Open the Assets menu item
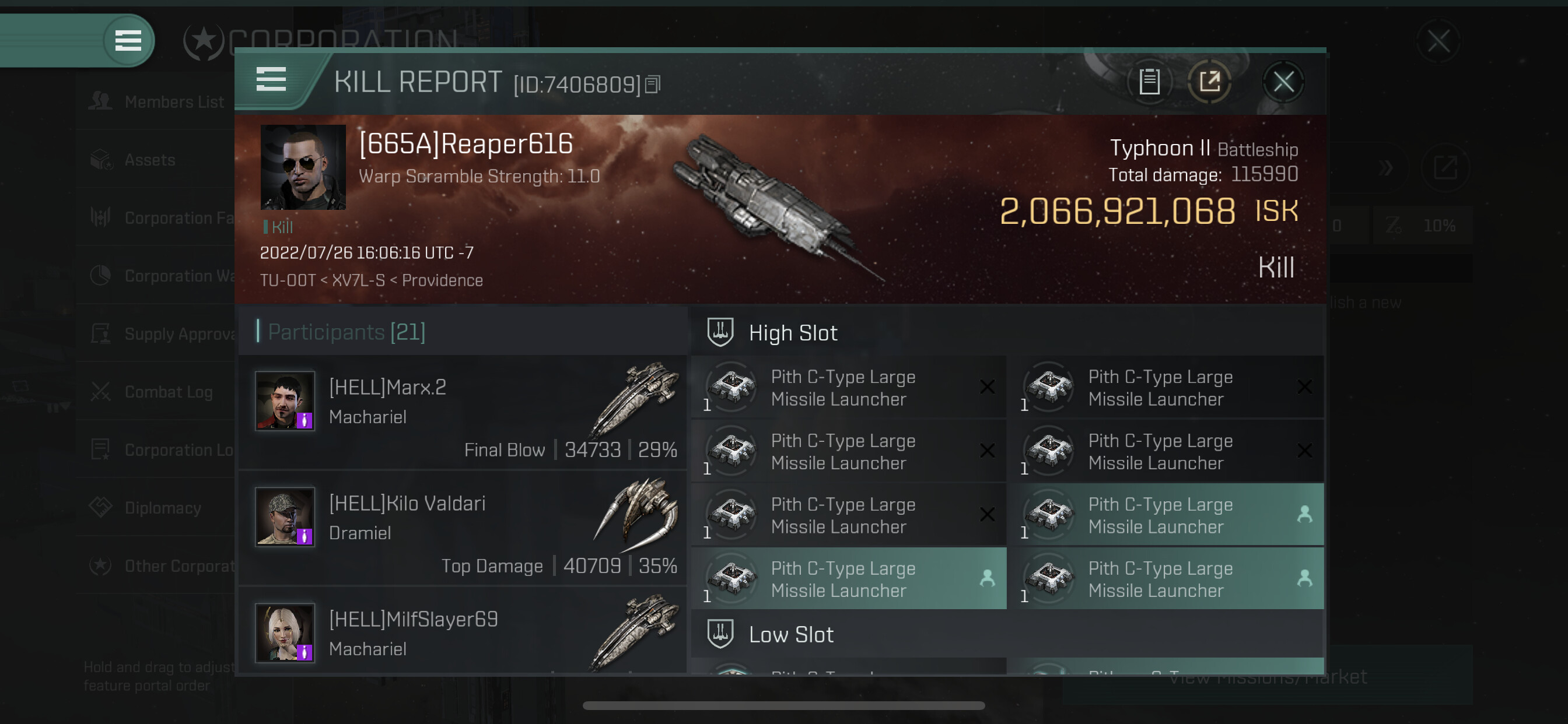Image resolution: width=1568 pixels, height=724 pixels. [150, 159]
